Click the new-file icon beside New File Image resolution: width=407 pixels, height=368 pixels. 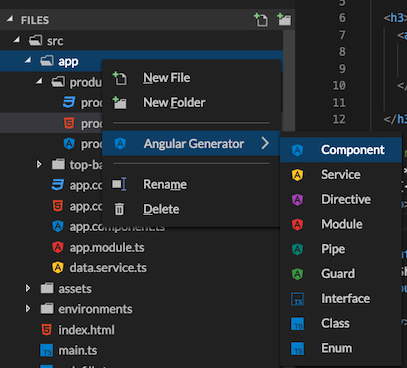click(120, 78)
